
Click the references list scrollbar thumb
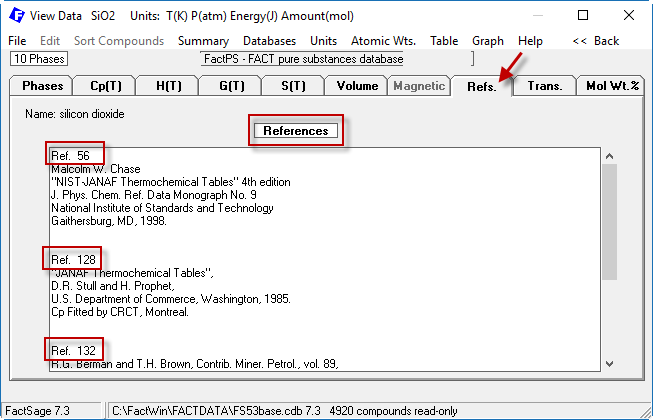(x=609, y=222)
